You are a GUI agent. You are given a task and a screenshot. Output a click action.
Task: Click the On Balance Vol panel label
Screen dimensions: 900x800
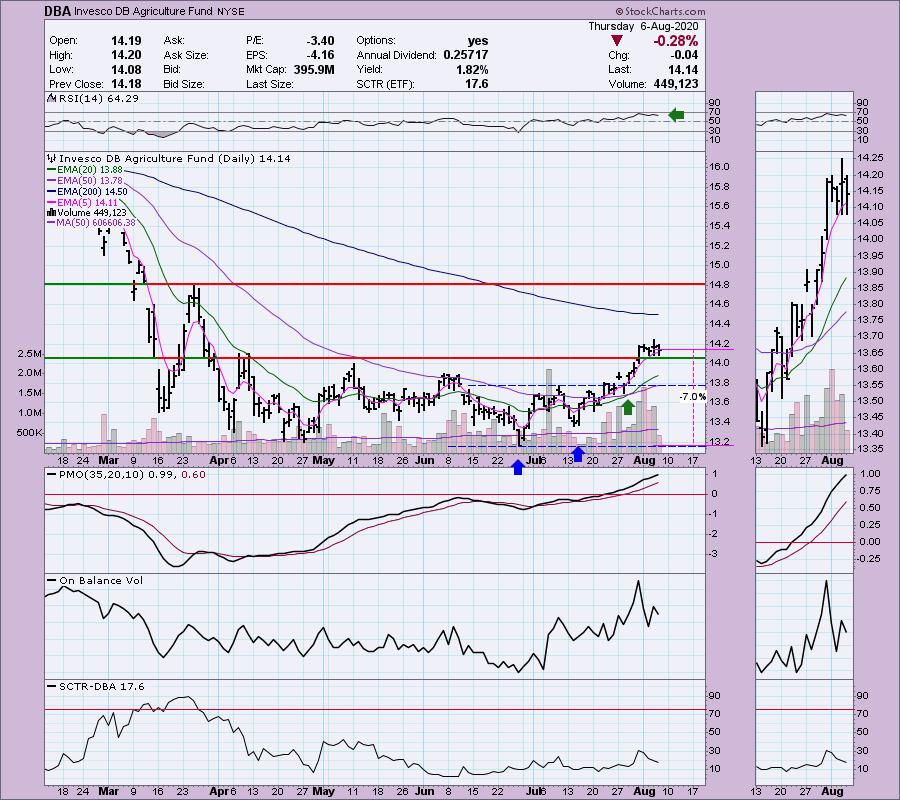click(101, 581)
